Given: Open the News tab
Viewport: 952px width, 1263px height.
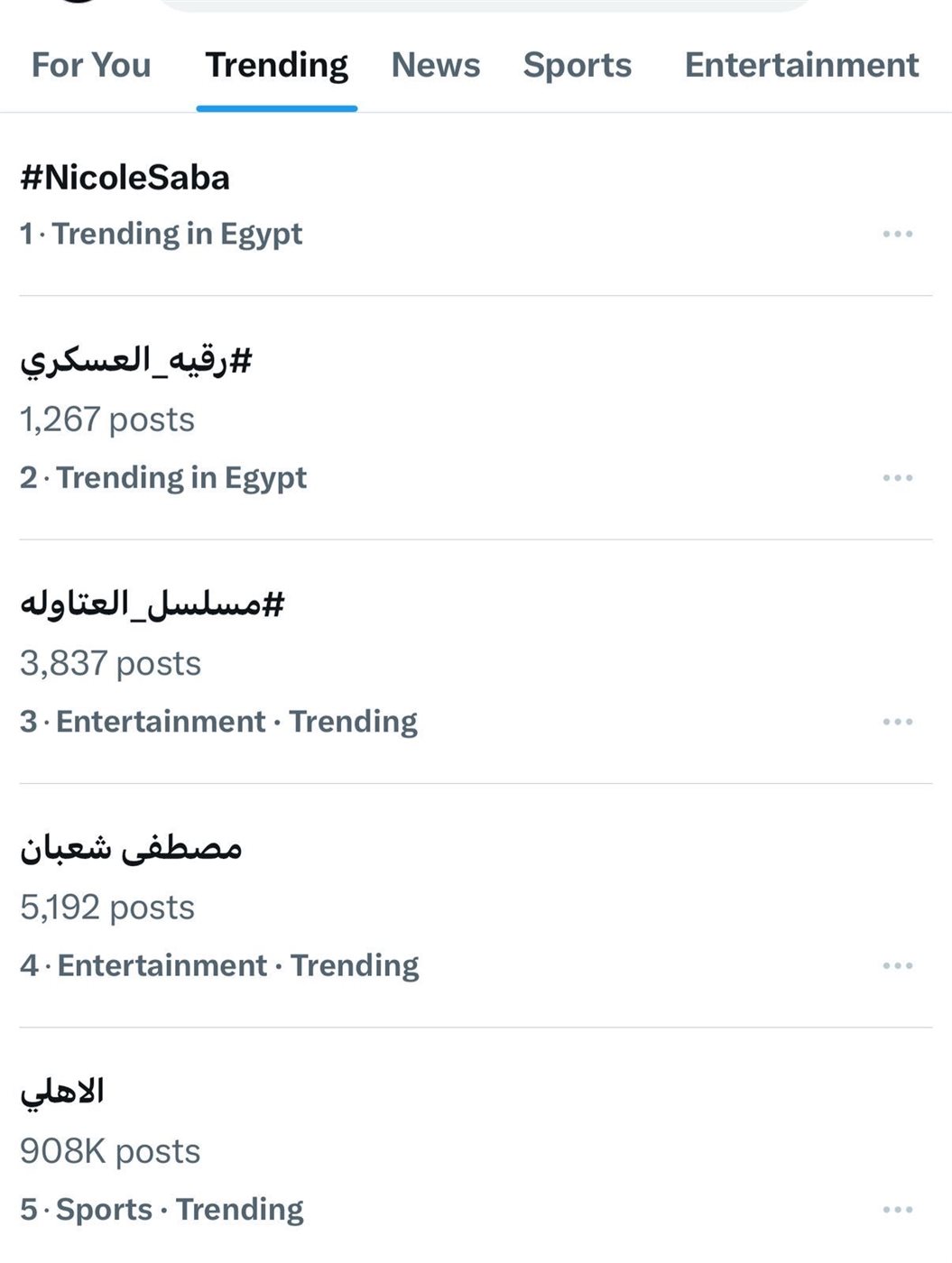Looking at the screenshot, I should tap(436, 65).
